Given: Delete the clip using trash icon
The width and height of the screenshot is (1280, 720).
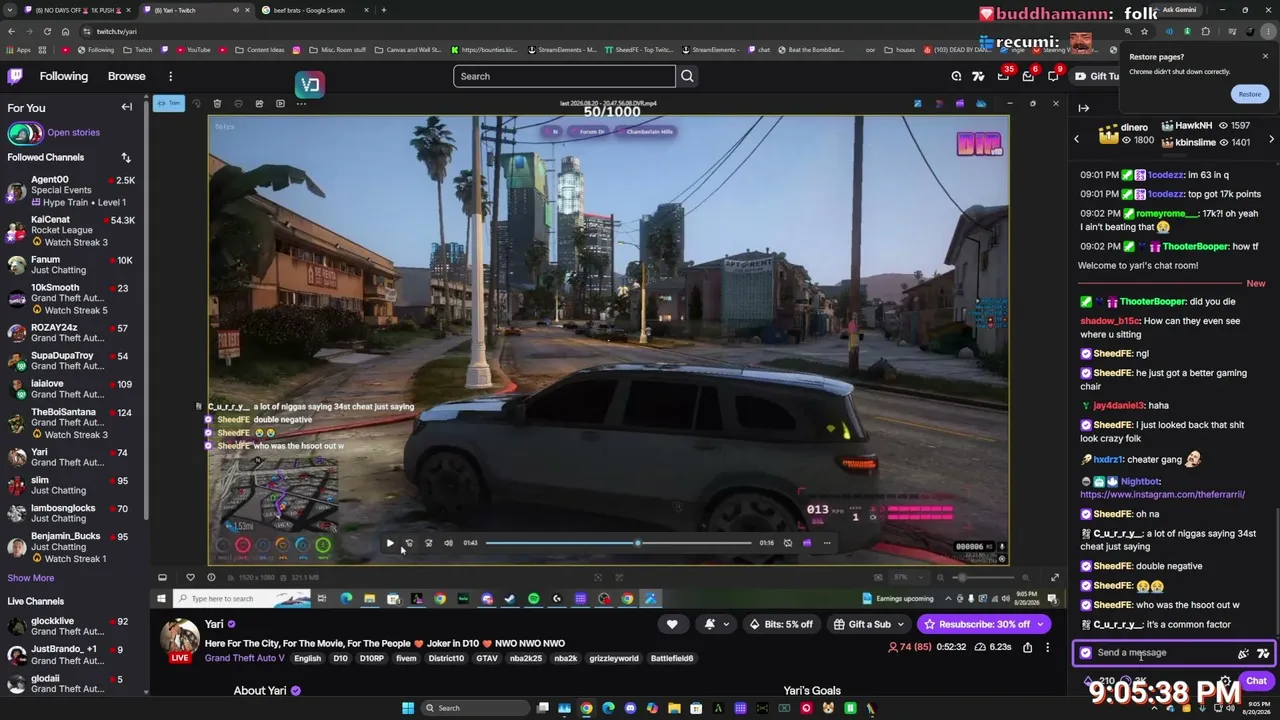Looking at the screenshot, I should pyautogui.click(x=217, y=103).
